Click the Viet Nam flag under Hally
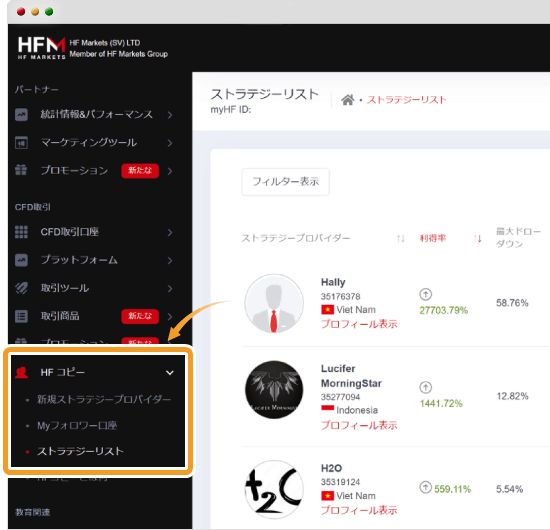This screenshot has height=530, width=550. click(327, 310)
